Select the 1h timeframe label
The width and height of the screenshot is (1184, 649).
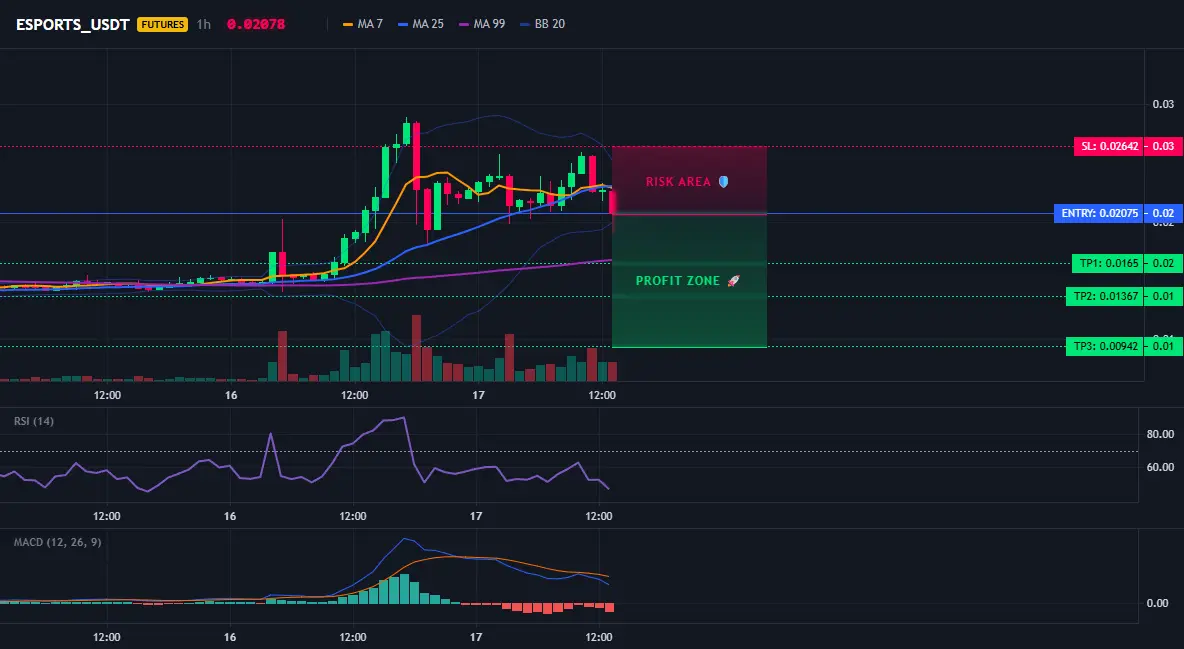204,24
